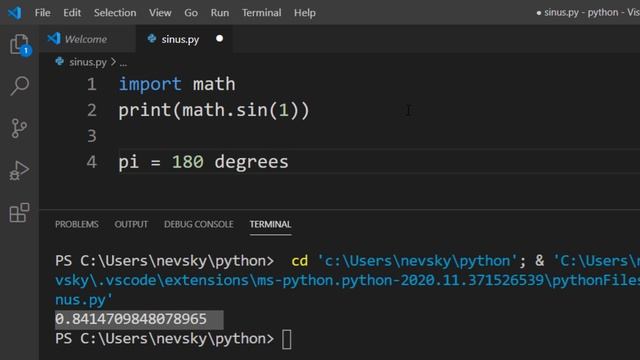
Task: Open the Run menu
Action: pyautogui.click(x=220, y=13)
